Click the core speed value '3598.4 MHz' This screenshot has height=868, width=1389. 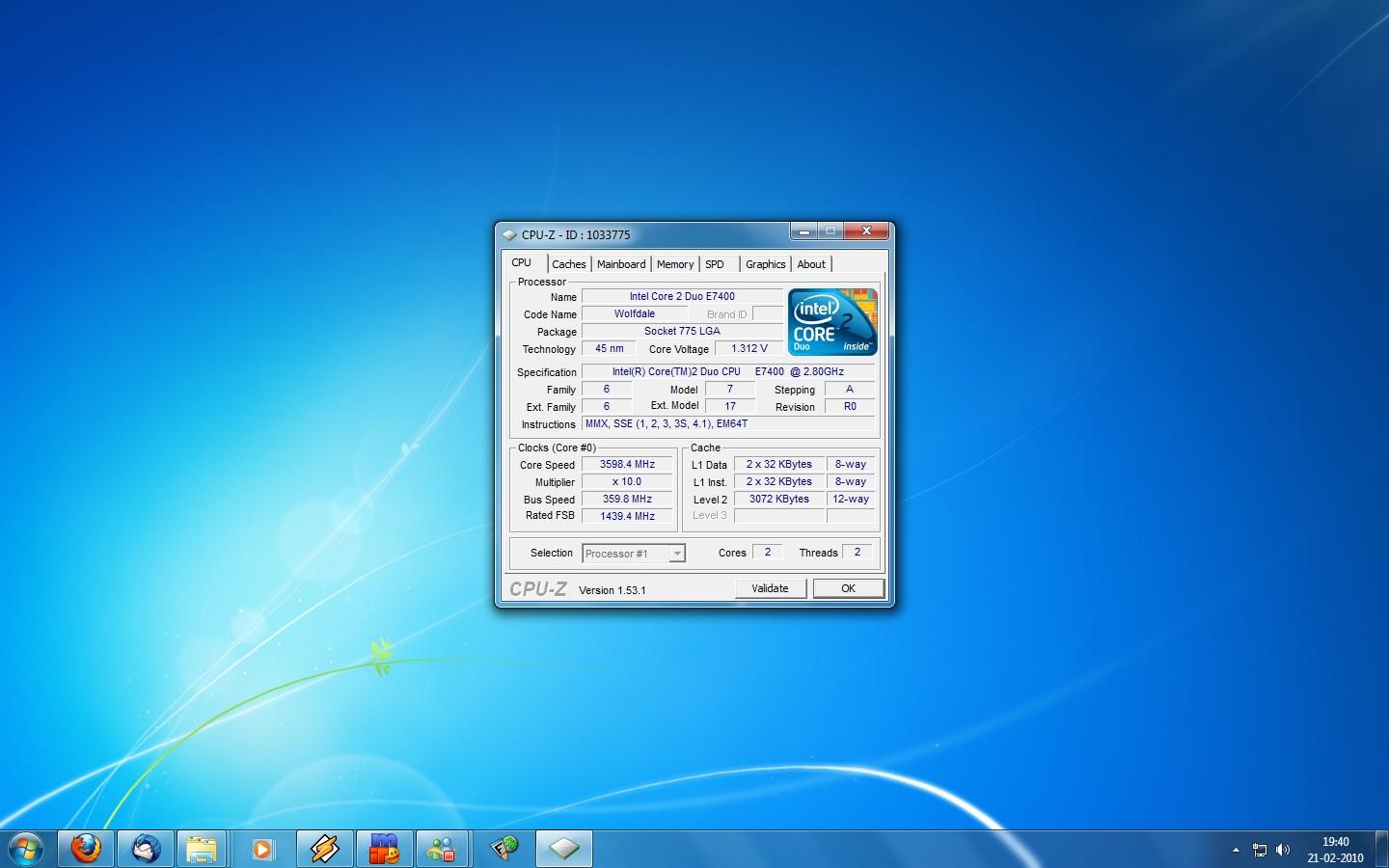[627, 464]
